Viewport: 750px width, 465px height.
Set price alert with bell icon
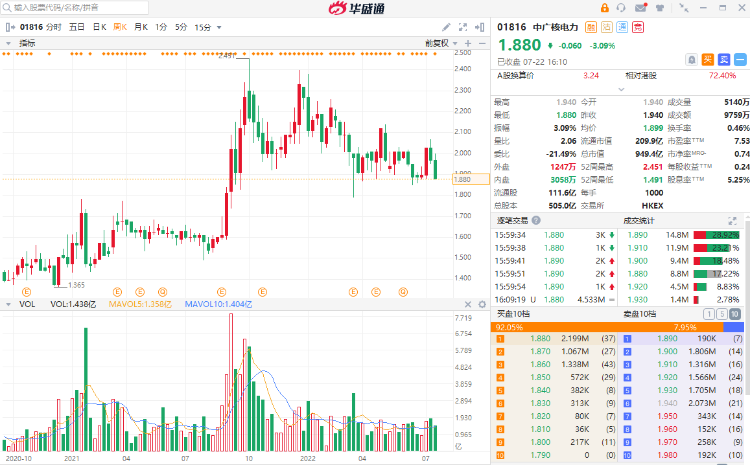pyautogui.click(x=691, y=60)
